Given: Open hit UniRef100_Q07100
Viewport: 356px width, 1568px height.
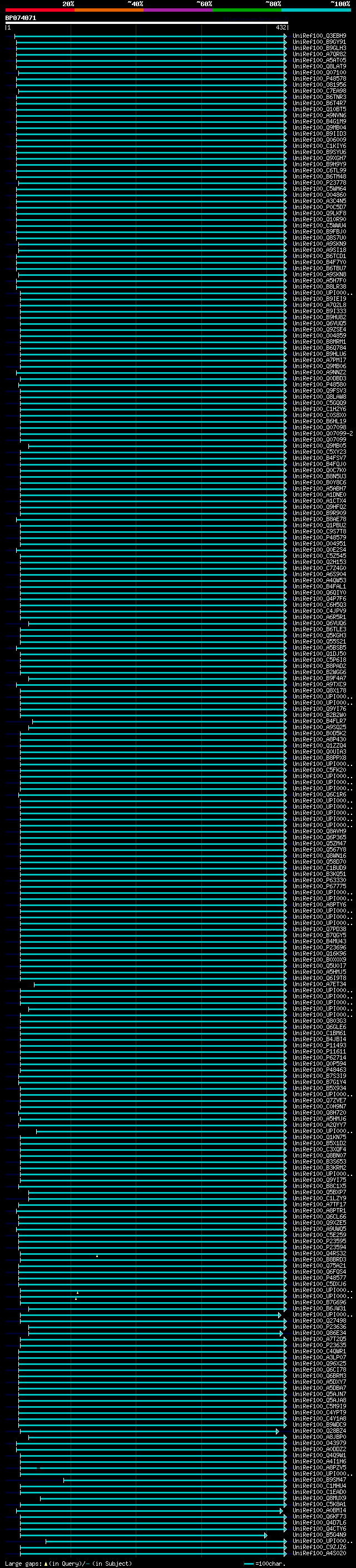Looking at the screenshot, I should point(319,72).
